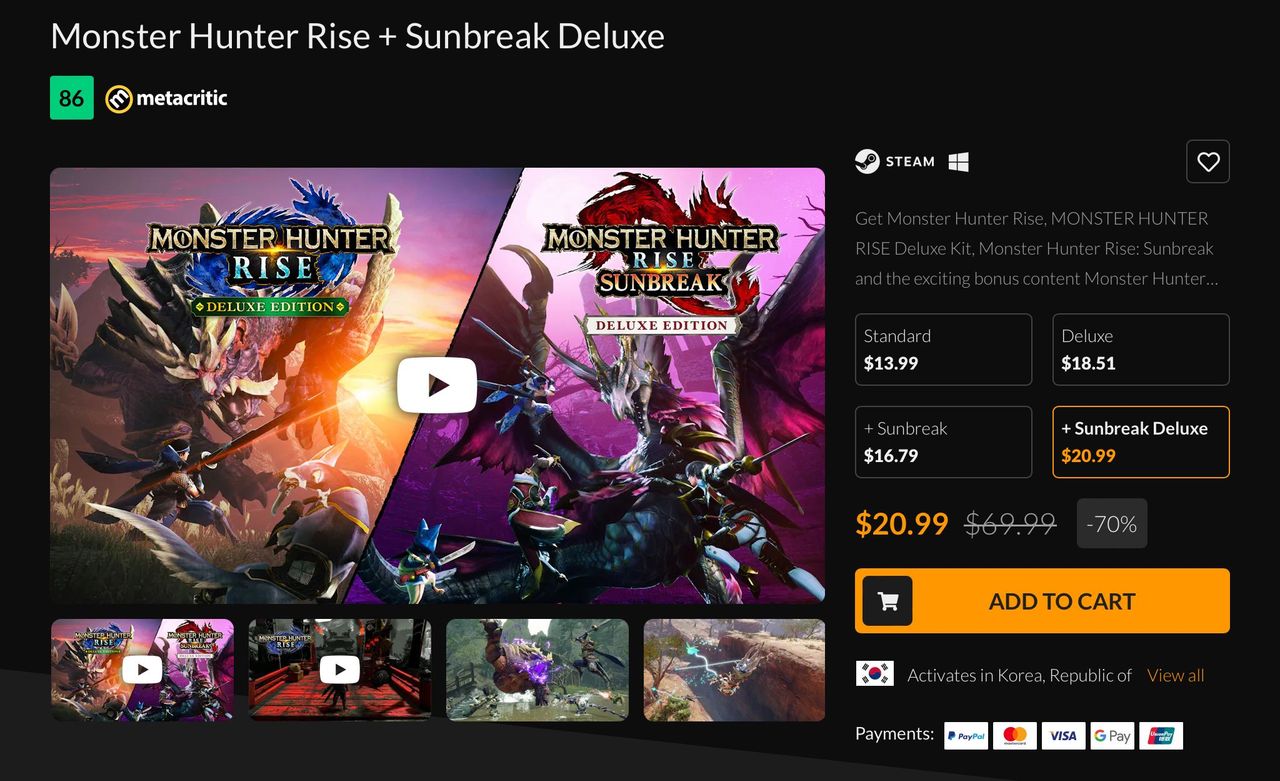
Task: Click the Mastercard payment icon
Action: click(1014, 736)
